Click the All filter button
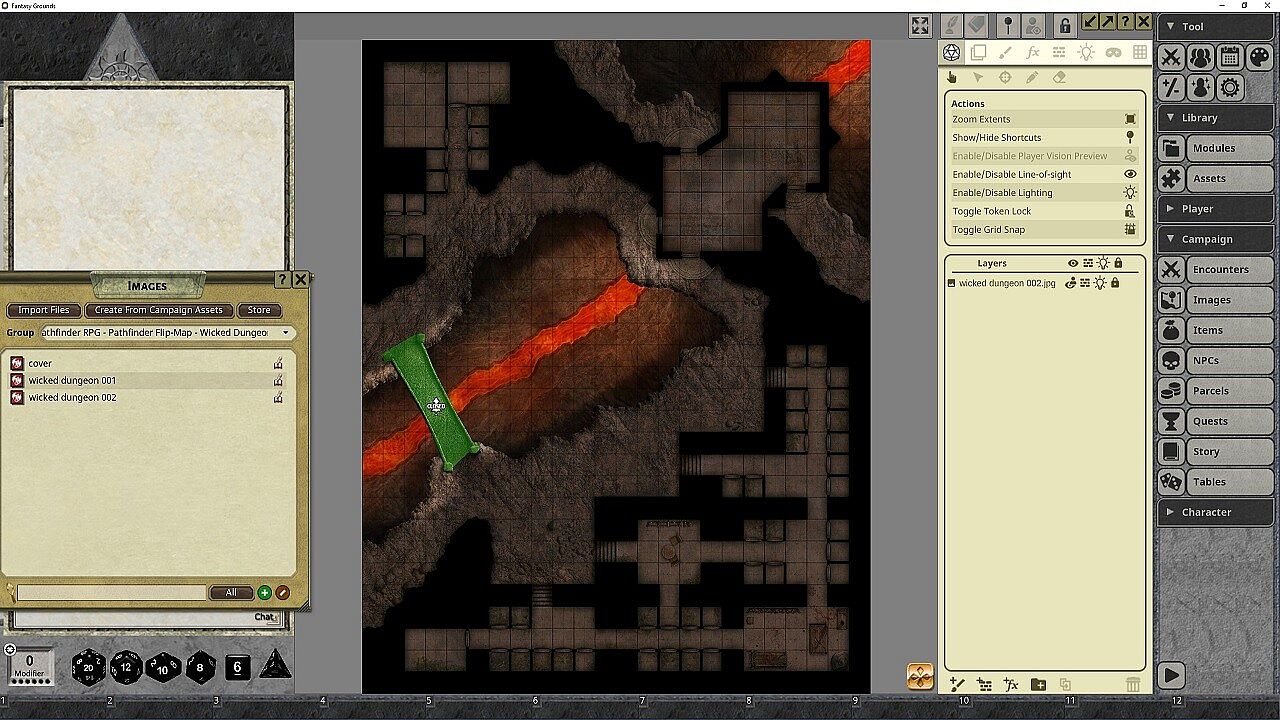The image size is (1280, 720). click(x=231, y=593)
